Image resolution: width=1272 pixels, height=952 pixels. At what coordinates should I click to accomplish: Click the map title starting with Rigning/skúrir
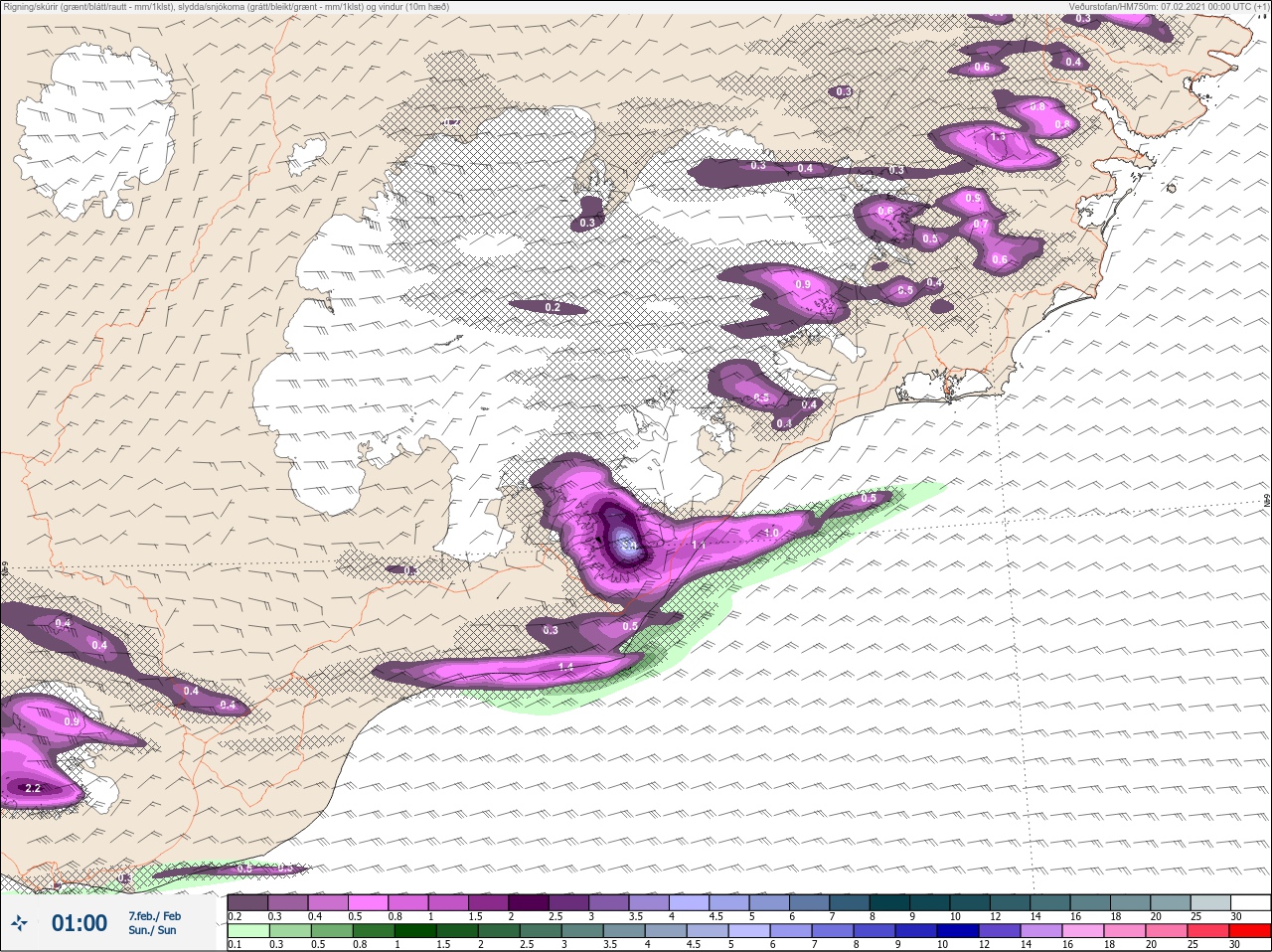point(227,6)
